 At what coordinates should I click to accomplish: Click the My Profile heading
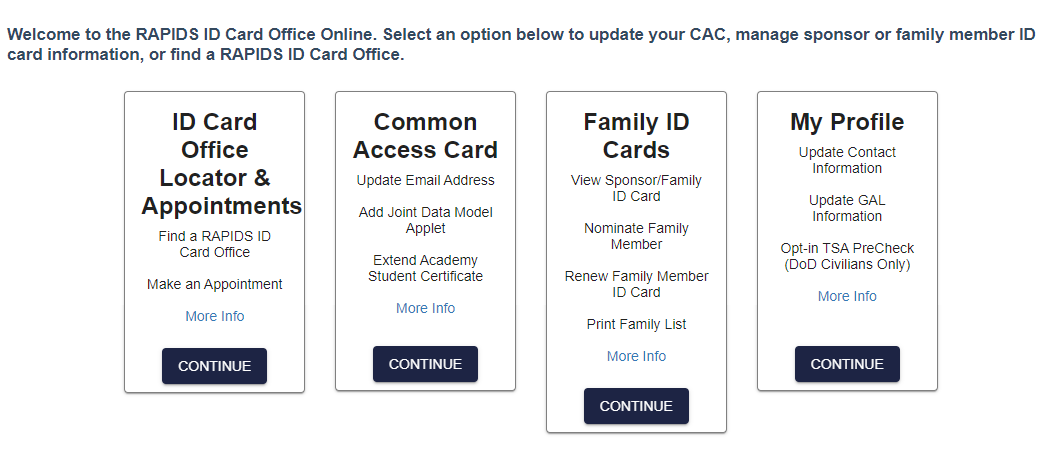(x=847, y=122)
